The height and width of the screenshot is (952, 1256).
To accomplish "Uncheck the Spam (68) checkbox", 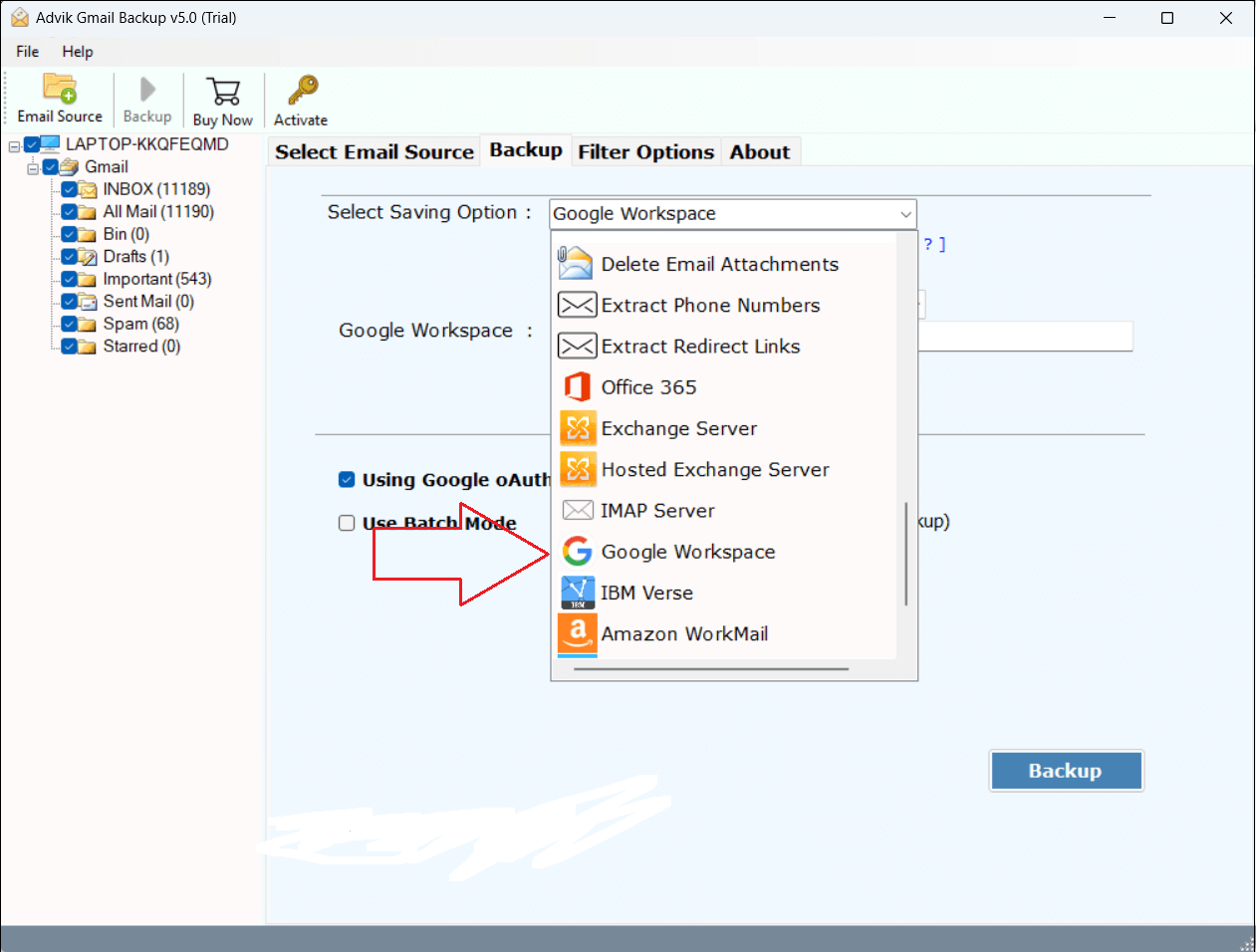I will click(69, 325).
